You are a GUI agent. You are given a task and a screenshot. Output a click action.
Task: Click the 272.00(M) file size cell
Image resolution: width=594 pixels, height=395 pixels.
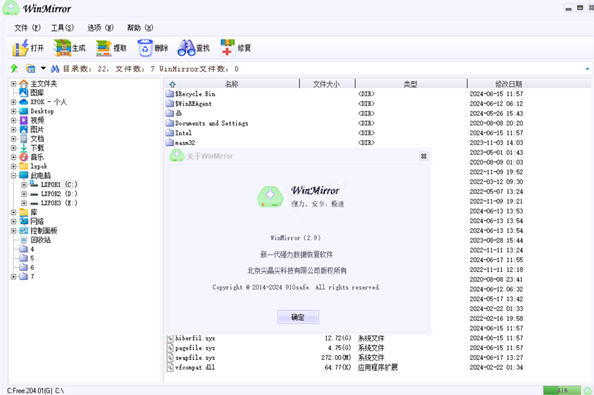[336, 358]
